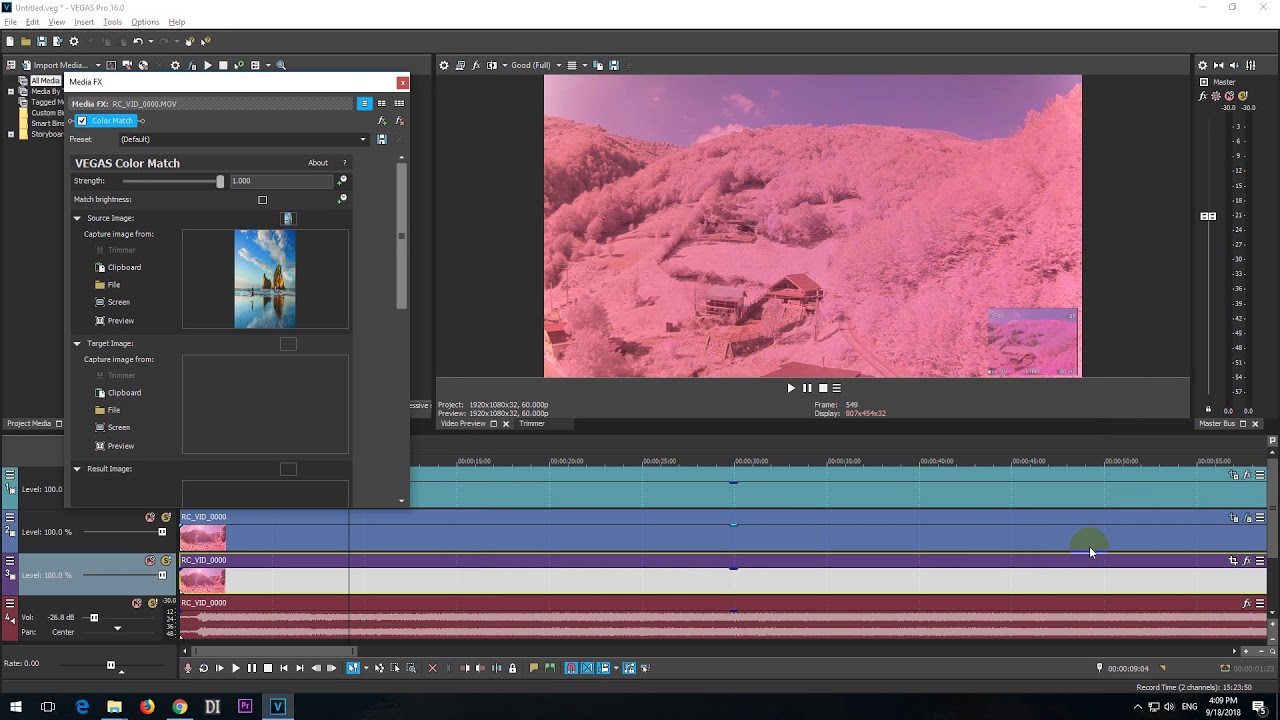Mute video track 3

150,560
